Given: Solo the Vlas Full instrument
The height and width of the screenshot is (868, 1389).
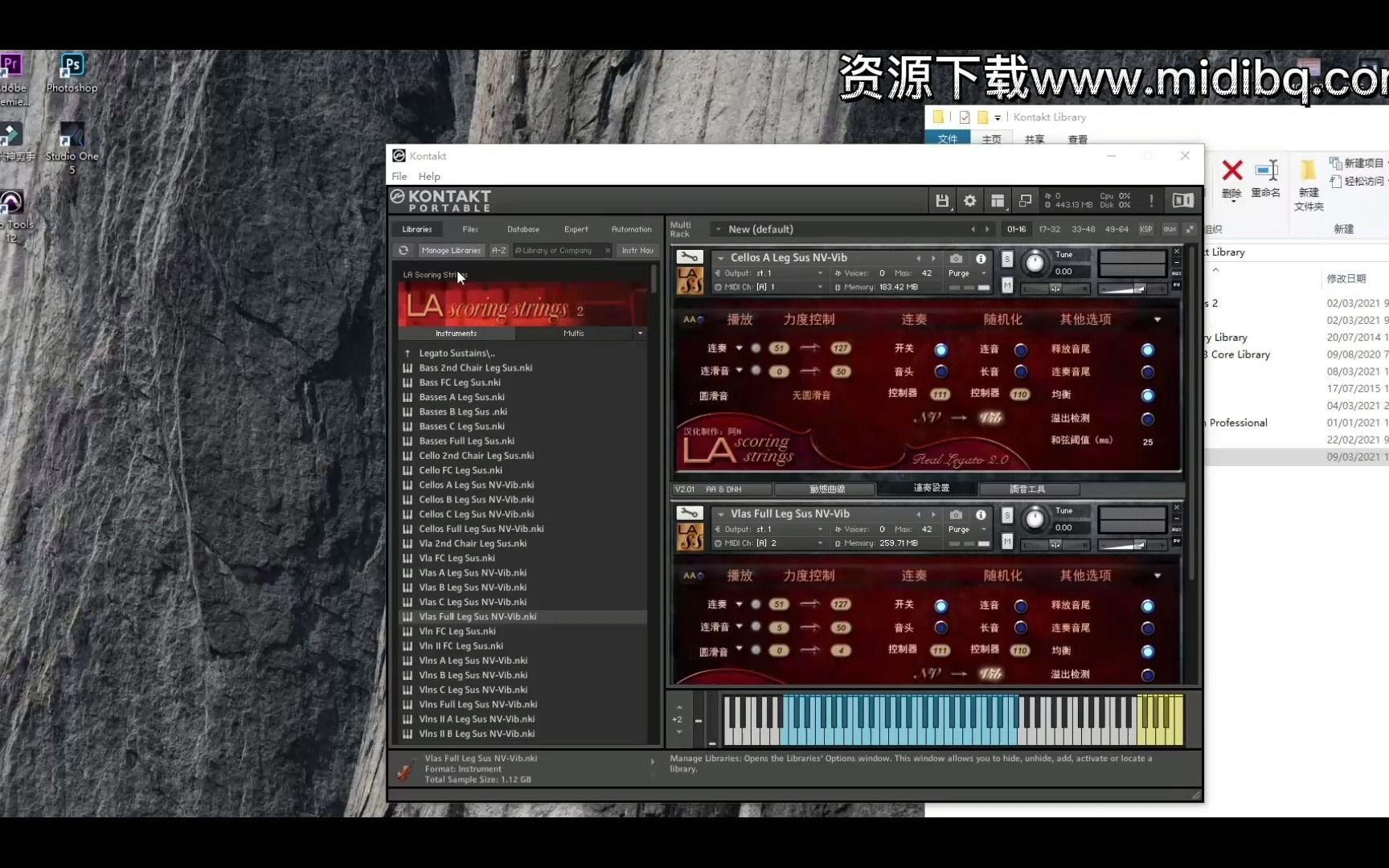Looking at the screenshot, I should [x=1007, y=516].
